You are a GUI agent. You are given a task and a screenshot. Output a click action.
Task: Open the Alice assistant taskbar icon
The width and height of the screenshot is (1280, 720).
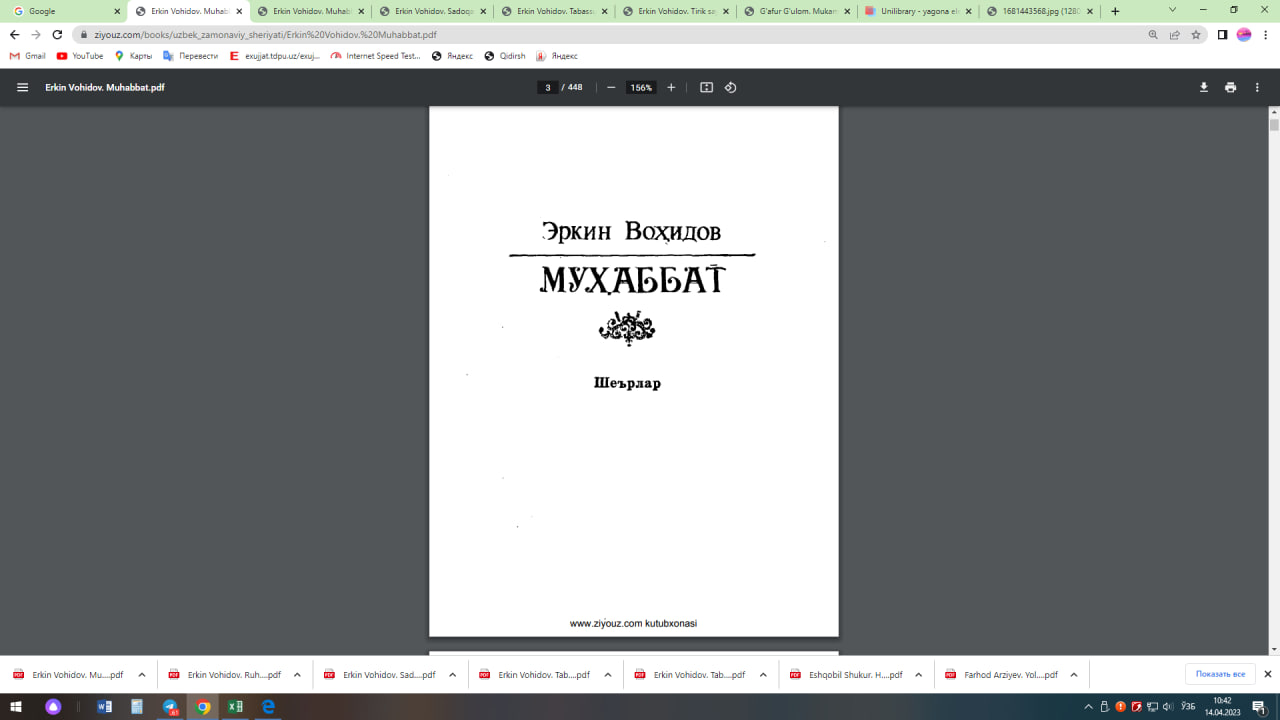coord(54,707)
